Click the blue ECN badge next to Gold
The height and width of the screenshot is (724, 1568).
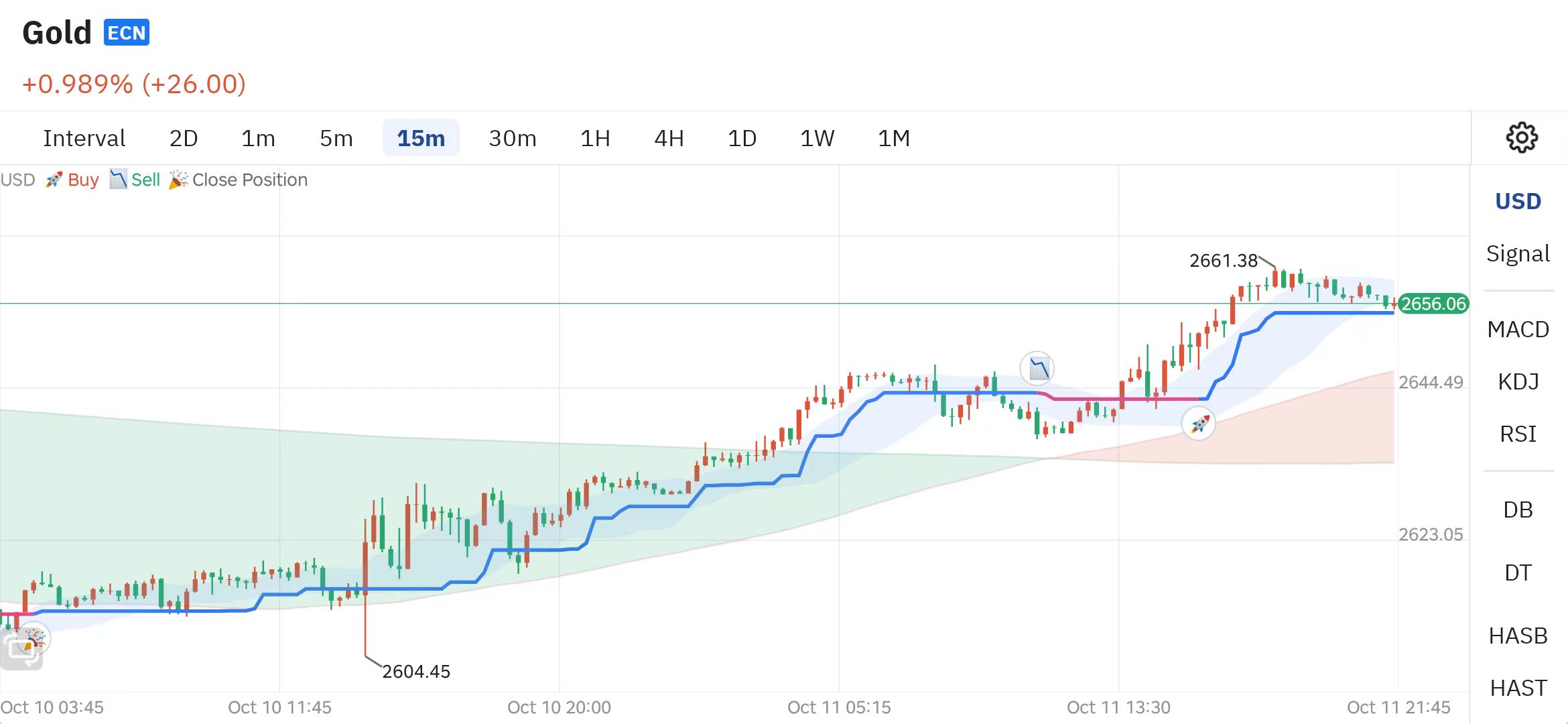(x=126, y=33)
